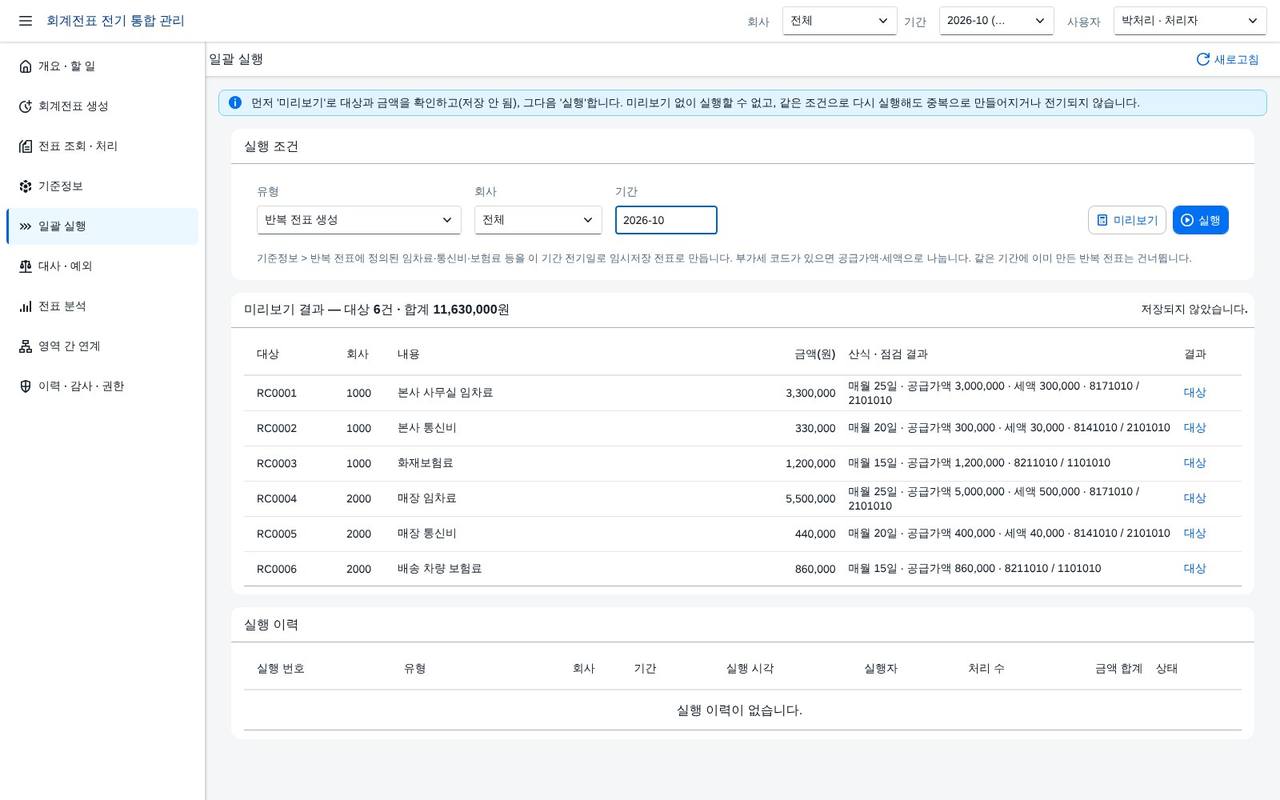Image resolution: width=1280 pixels, height=800 pixels.
Task: Click the 실행 번호 column header
Action: 281,668
